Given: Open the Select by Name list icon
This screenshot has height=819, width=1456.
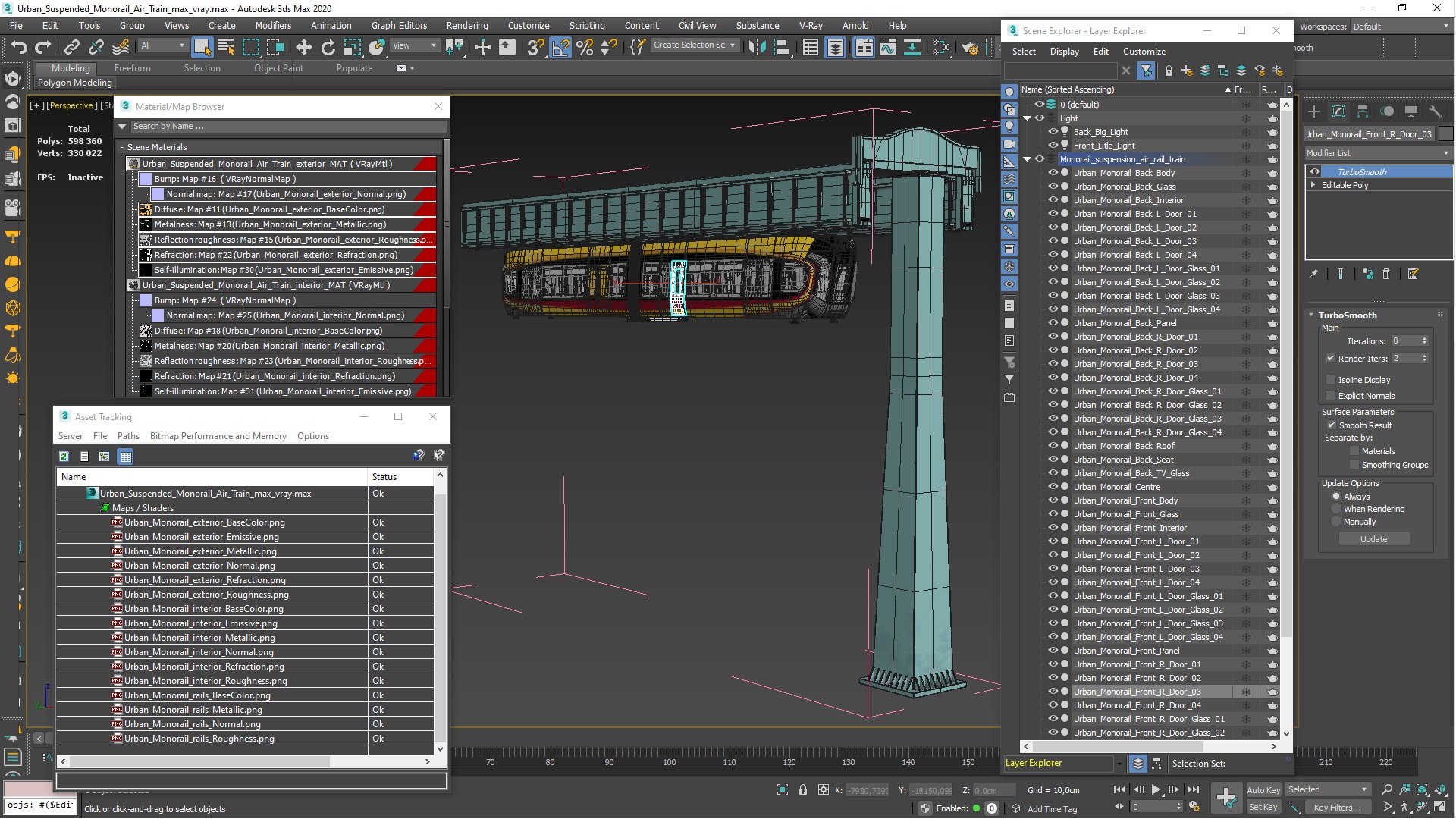Looking at the screenshot, I should (x=226, y=47).
